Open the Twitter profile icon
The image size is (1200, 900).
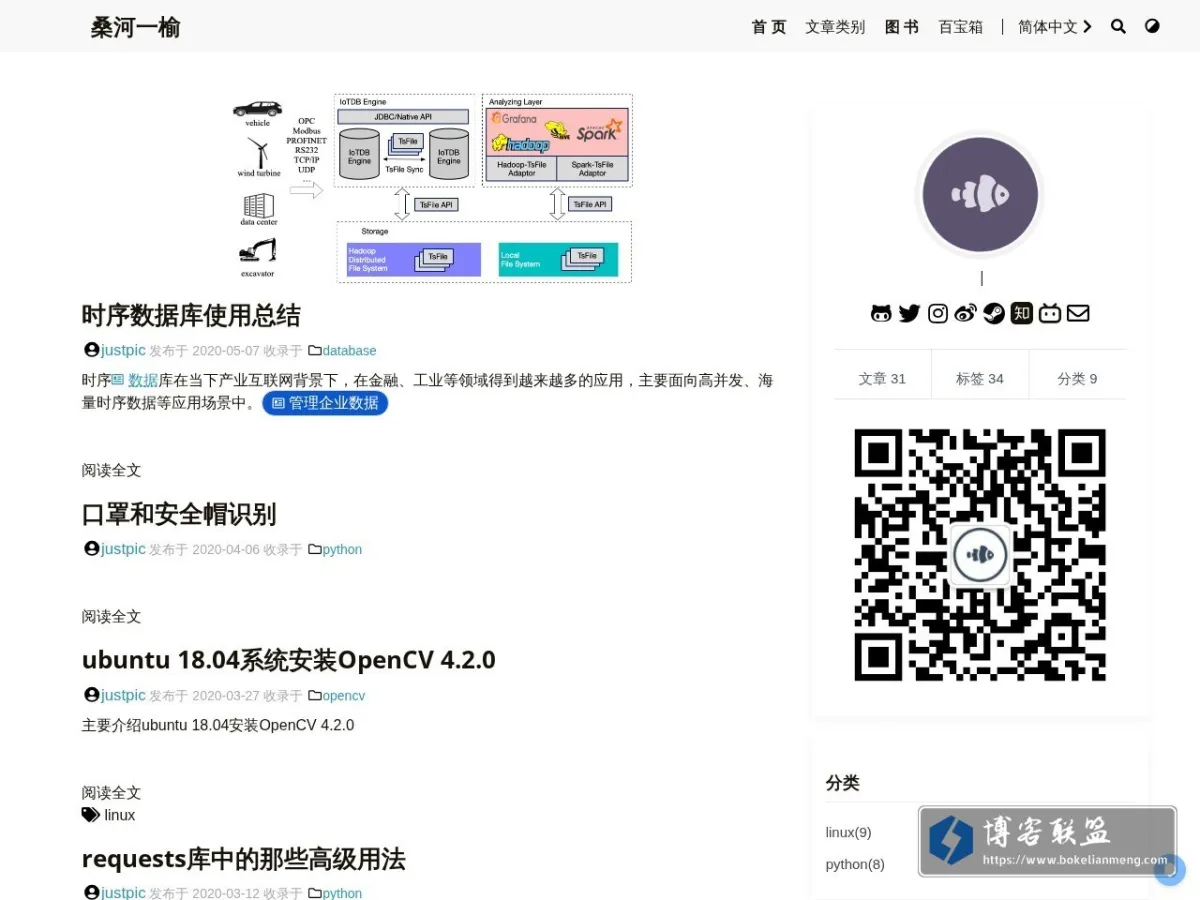(909, 314)
